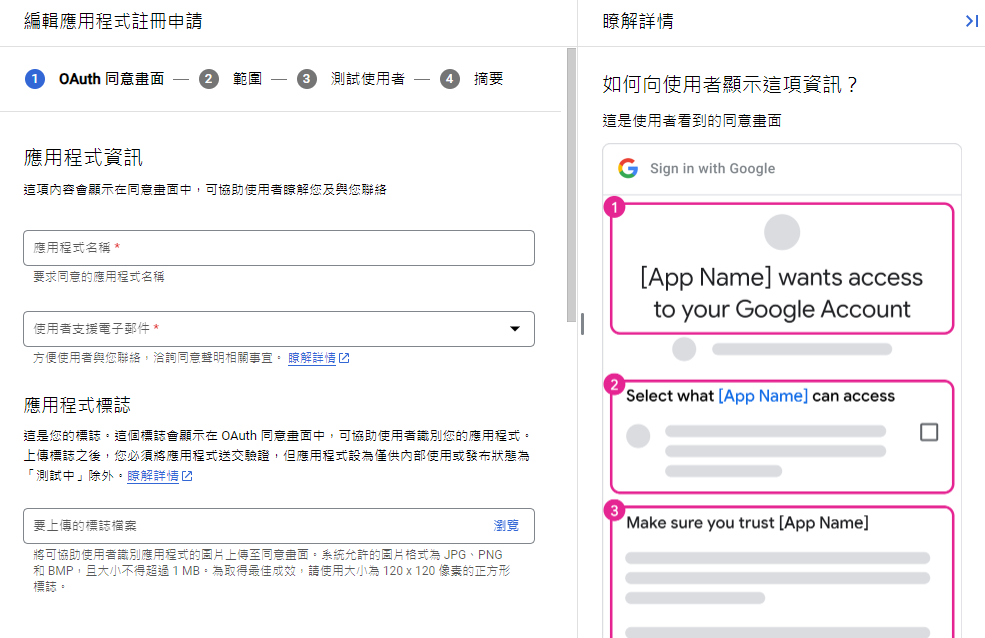Tick the checkbox in consent preview
The image size is (985, 638).
click(929, 432)
